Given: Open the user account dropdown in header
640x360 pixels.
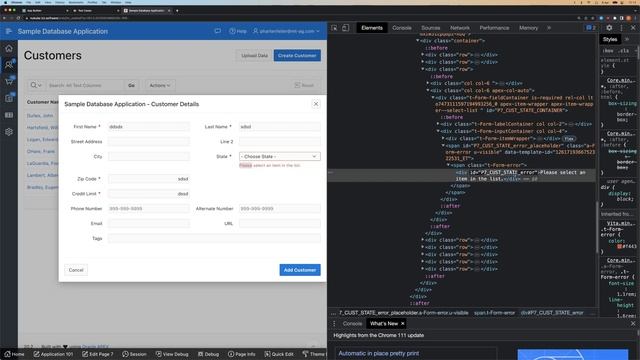Looking at the screenshot, I should (286, 31).
